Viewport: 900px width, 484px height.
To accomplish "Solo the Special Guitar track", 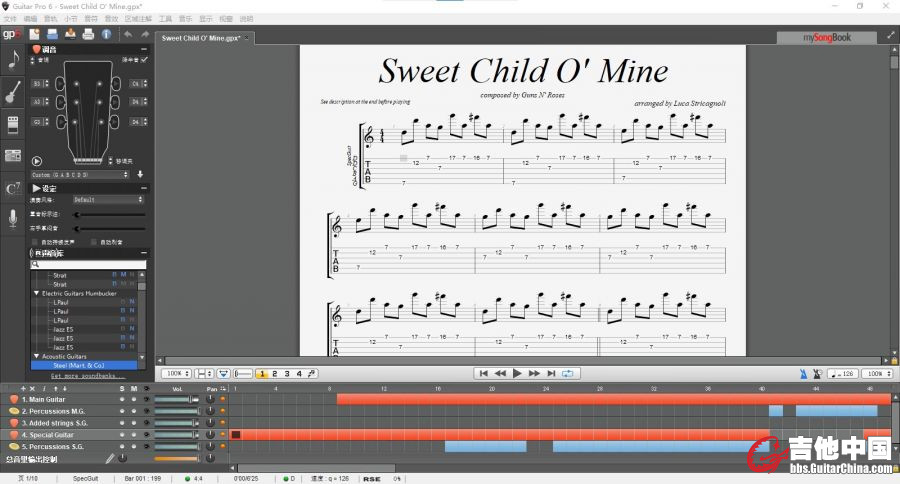I will coord(123,435).
